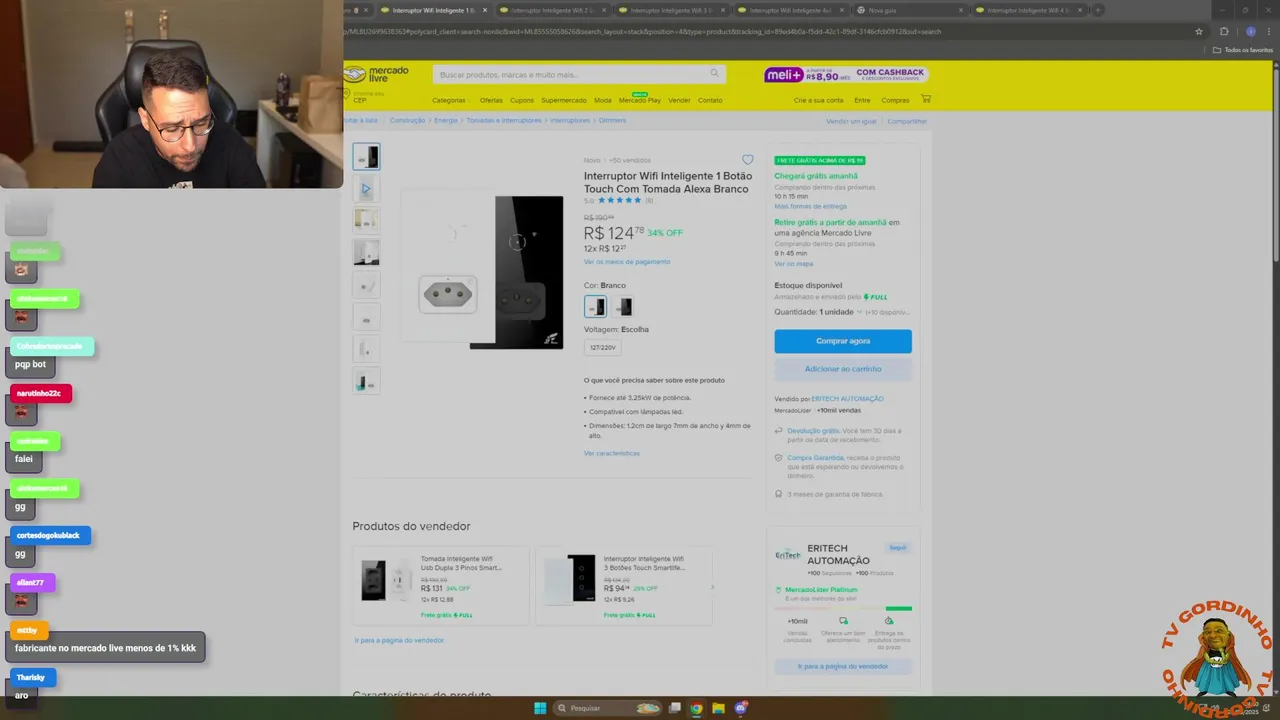Open Mais formas de entrega link
This screenshot has width=1280, height=720.
pos(810,206)
